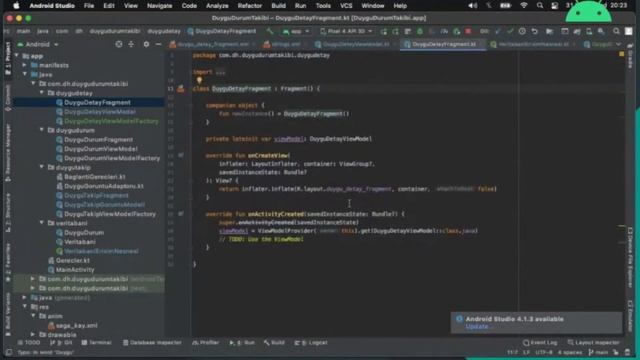Collapse the duygutakip package arrow
The image size is (640, 360).
(x=42, y=167)
